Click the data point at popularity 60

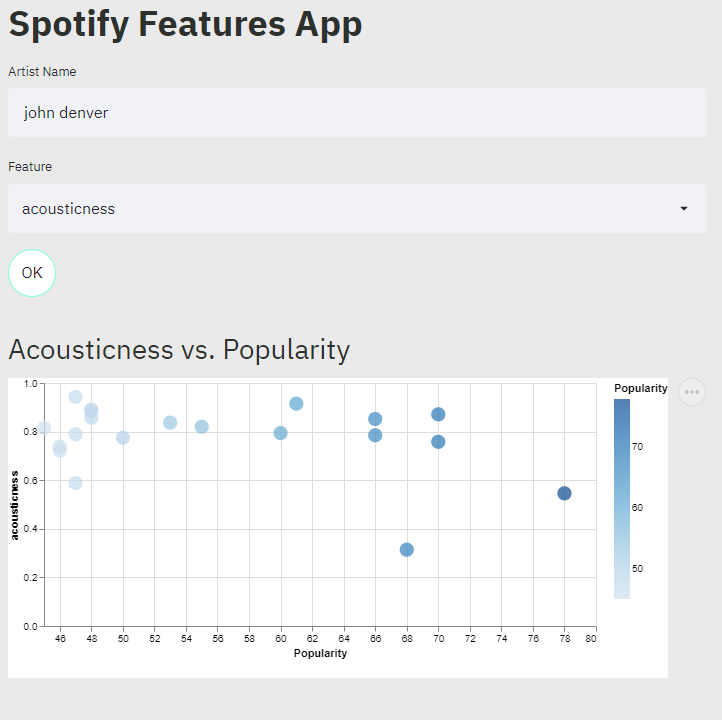click(281, 433)
